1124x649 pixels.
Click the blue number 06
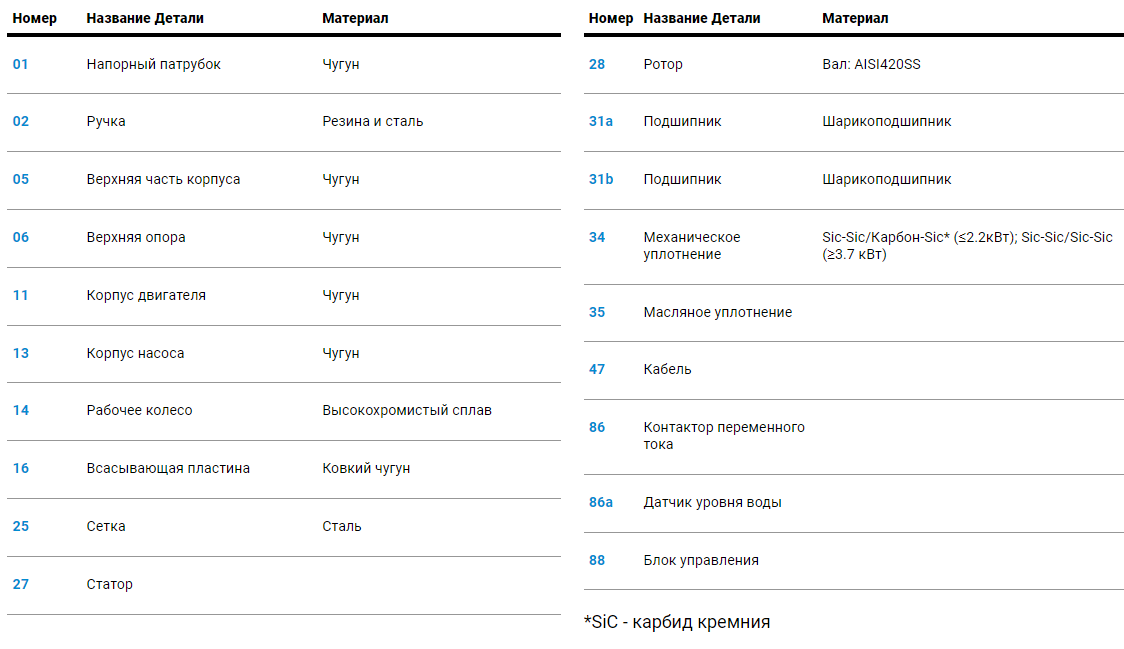21,237
